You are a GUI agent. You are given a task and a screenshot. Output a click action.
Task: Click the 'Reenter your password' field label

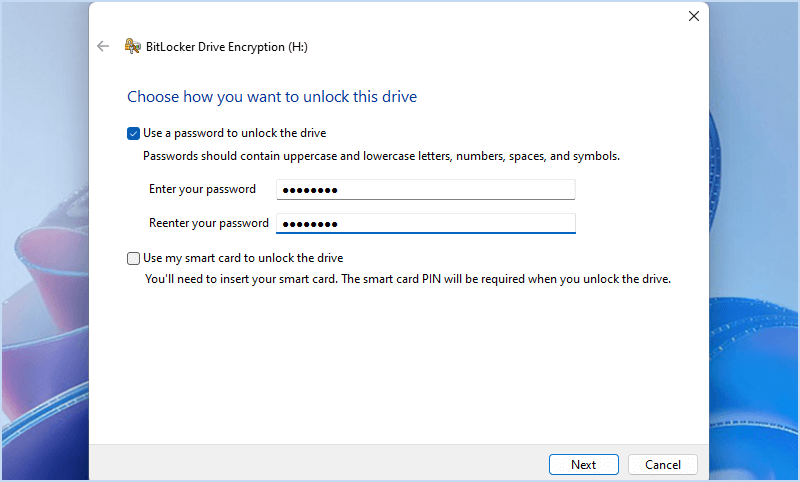coord(209,223)
